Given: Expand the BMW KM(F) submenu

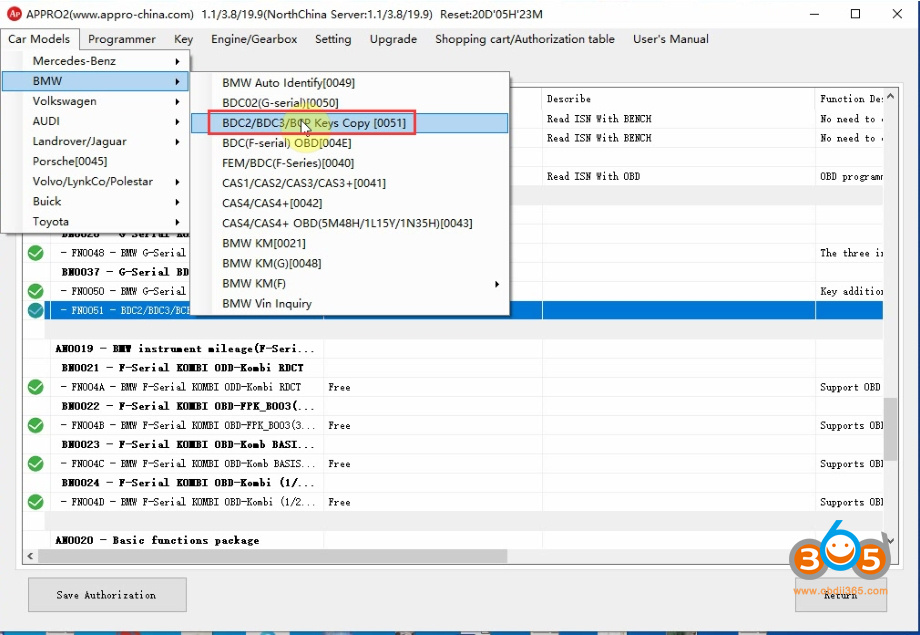Looking at the screenshot, I should [360, 284].
